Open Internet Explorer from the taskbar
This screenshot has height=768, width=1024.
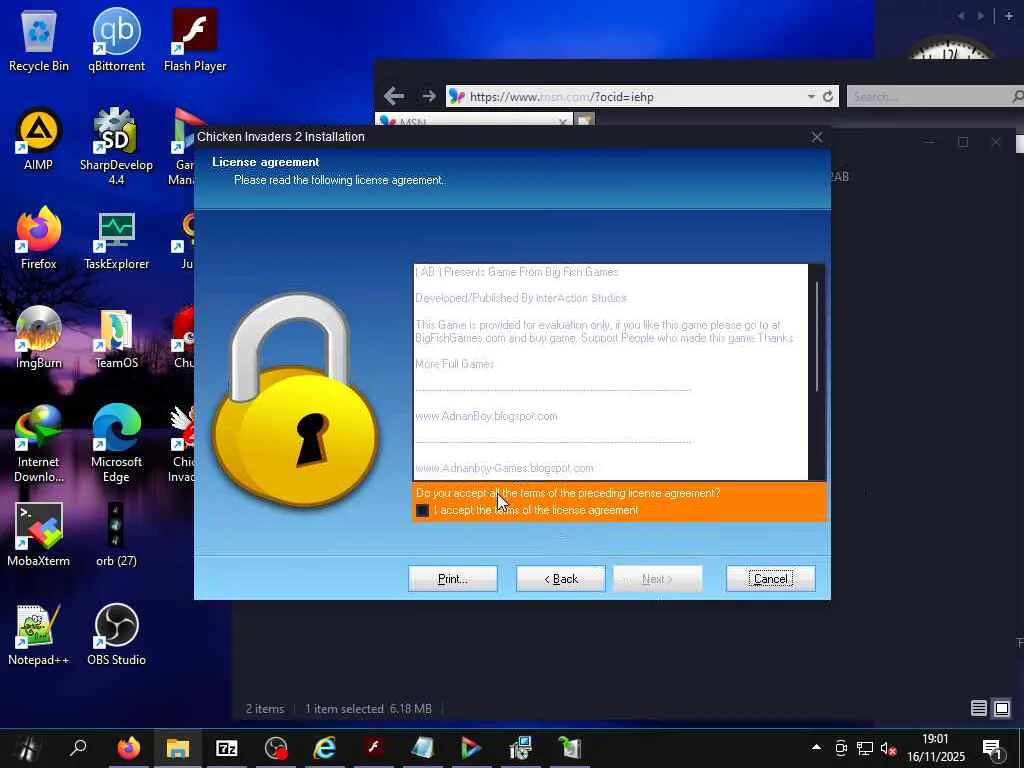coord(325,748)
